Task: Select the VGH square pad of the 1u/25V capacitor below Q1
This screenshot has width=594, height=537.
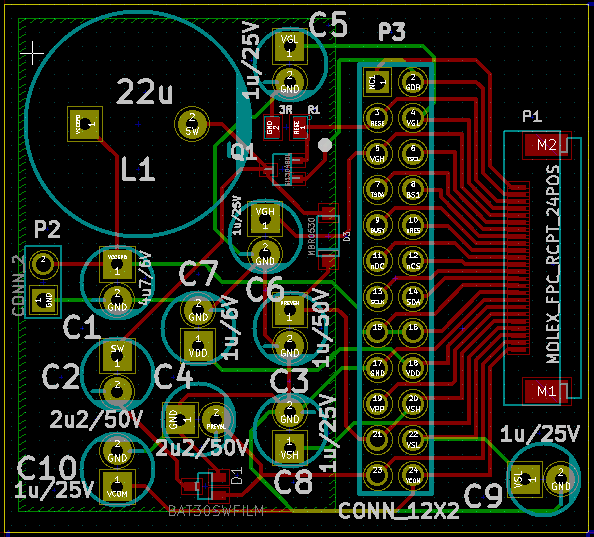Action: pos(265,219)
